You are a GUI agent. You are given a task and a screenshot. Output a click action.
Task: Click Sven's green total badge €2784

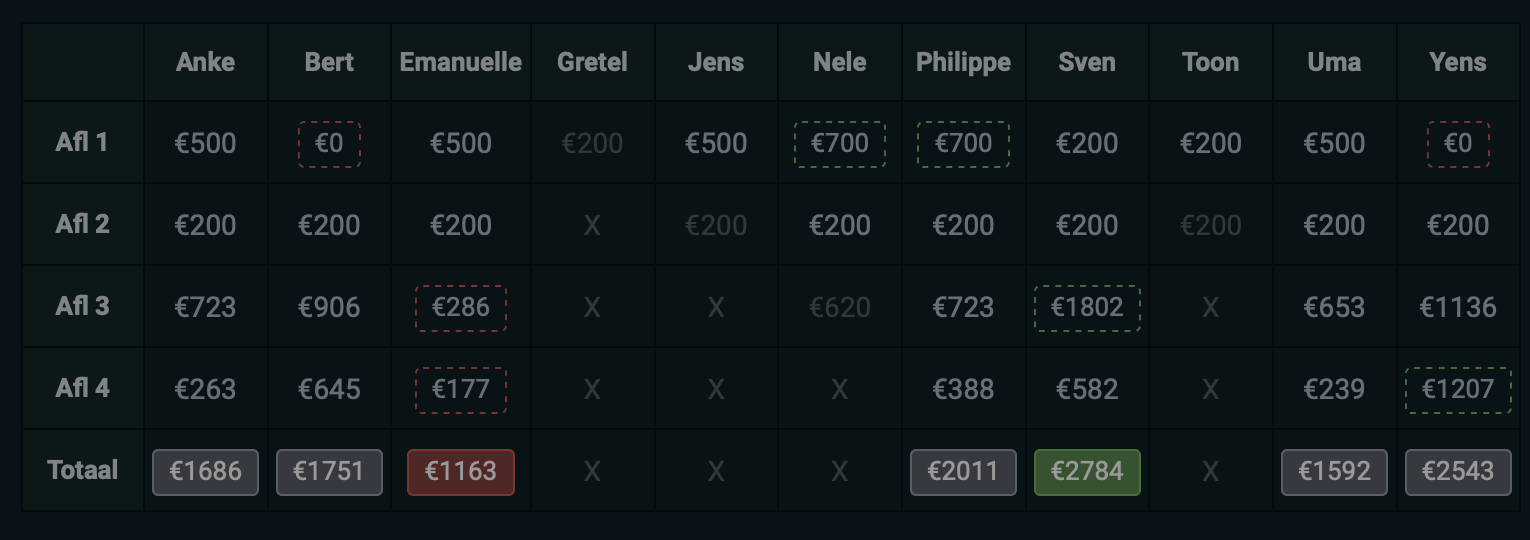(1087, 472)
